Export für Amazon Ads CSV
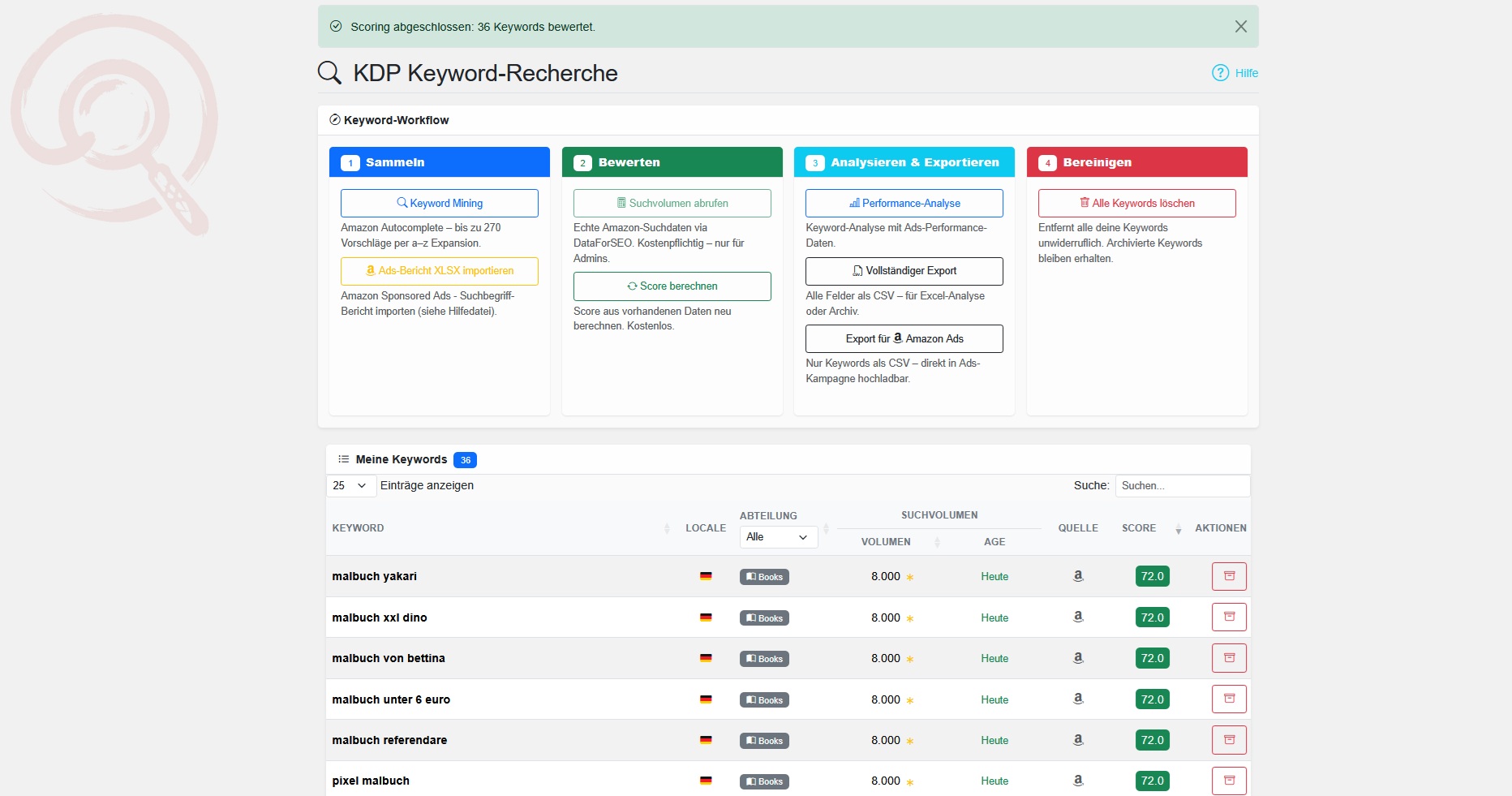 (904, 338)
